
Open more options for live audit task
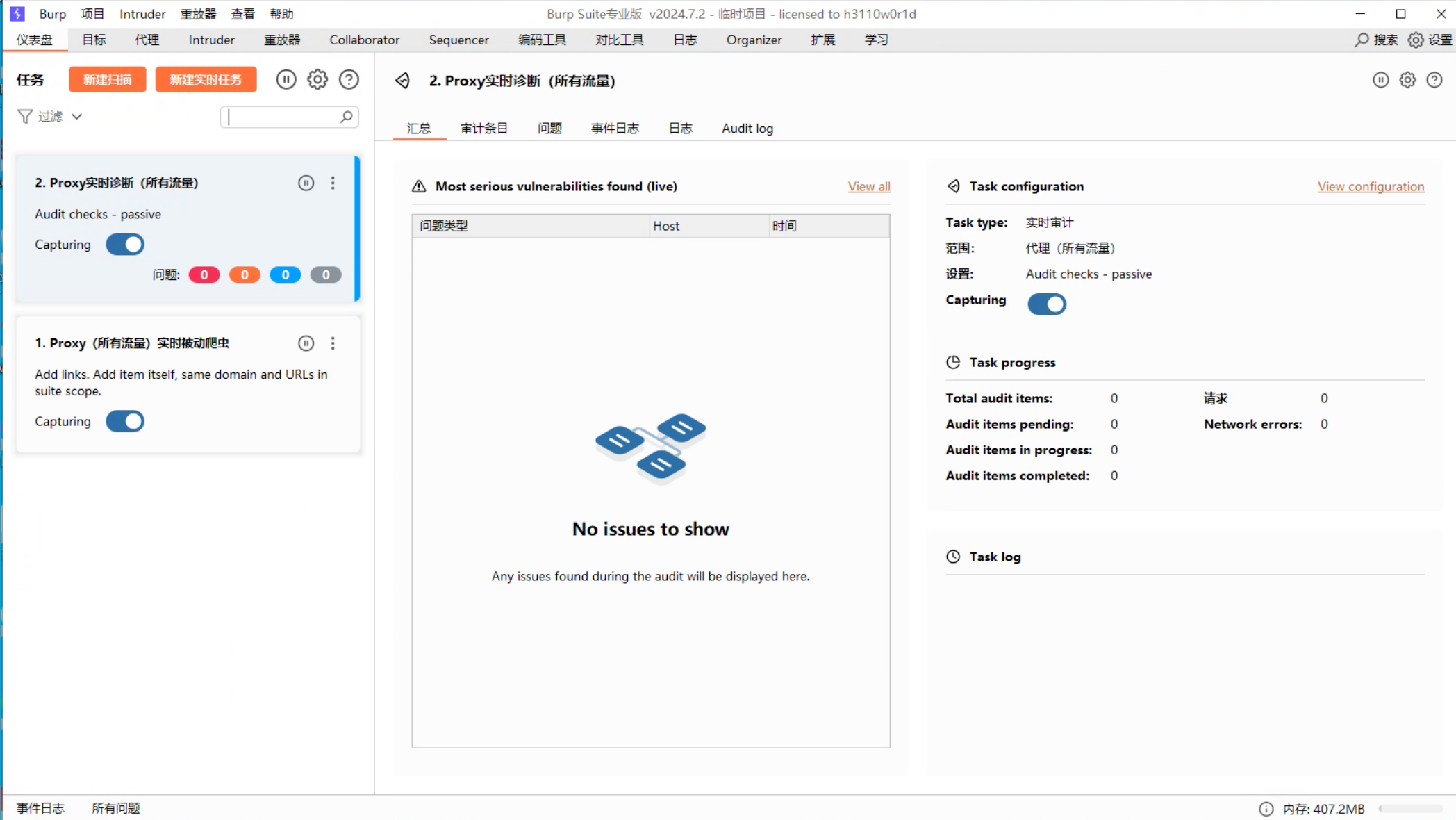pyautogui.click(x=333, y=183)
